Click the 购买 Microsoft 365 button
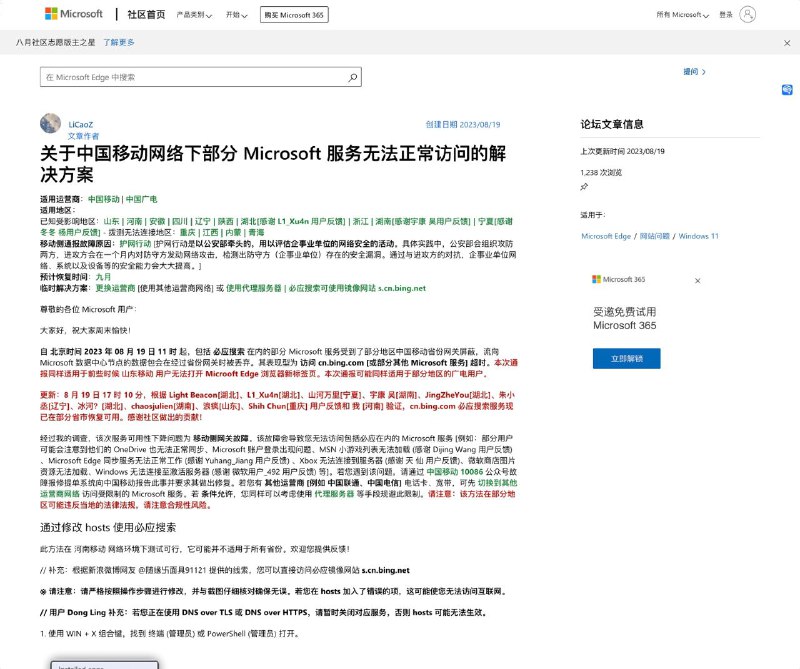This screenshot has height=669, width=800. (x=294, y=14)
